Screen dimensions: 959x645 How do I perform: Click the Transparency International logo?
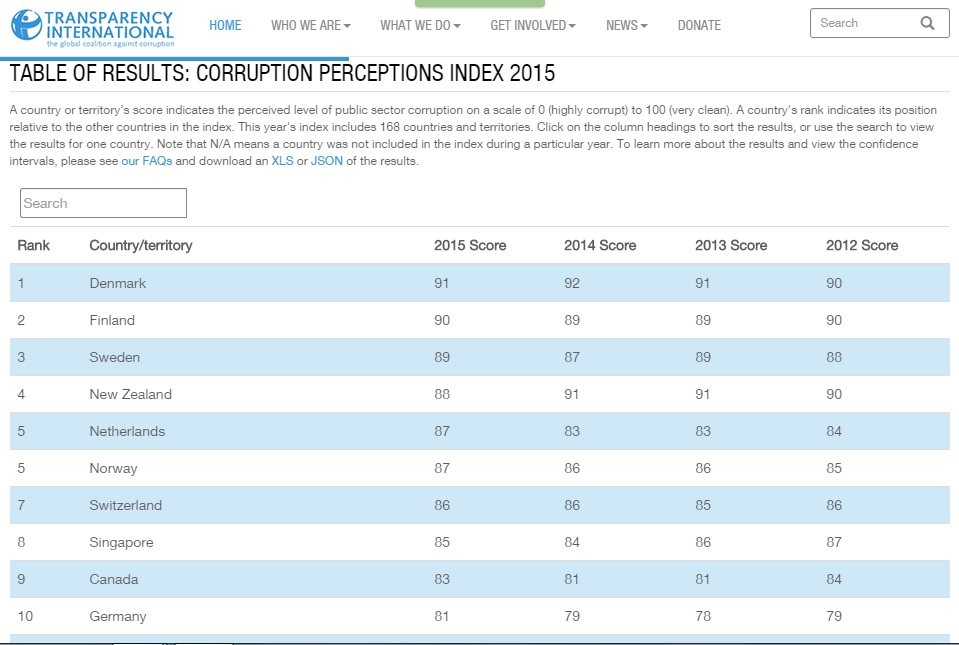(92, 27)
